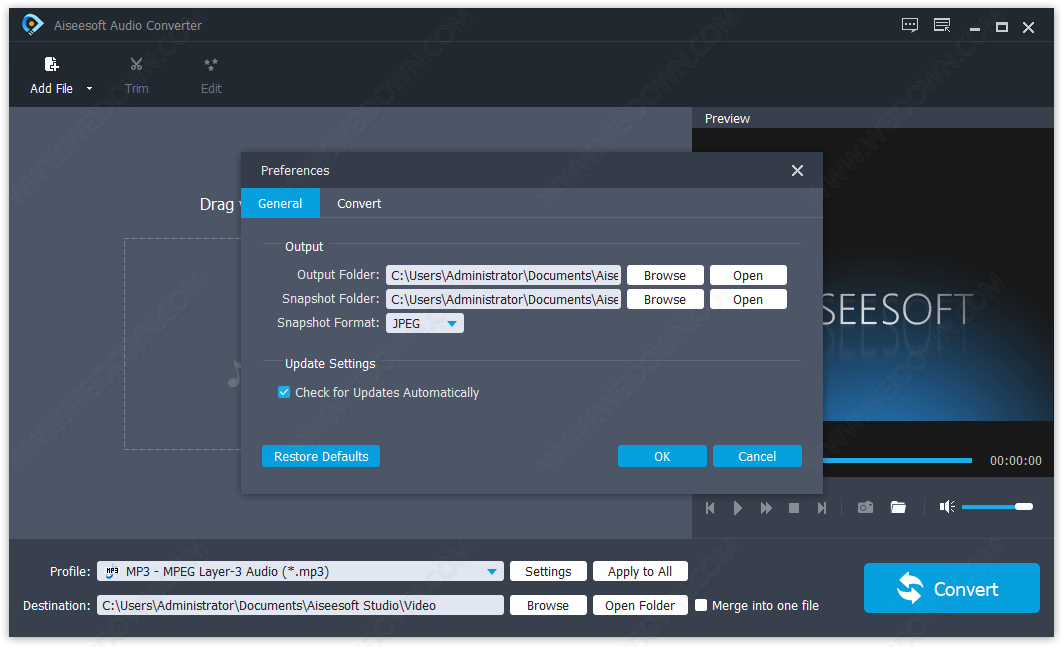Expand the Add File dropdown arrow
This screenshot has height=647, width=1063.
pos(89,89)
